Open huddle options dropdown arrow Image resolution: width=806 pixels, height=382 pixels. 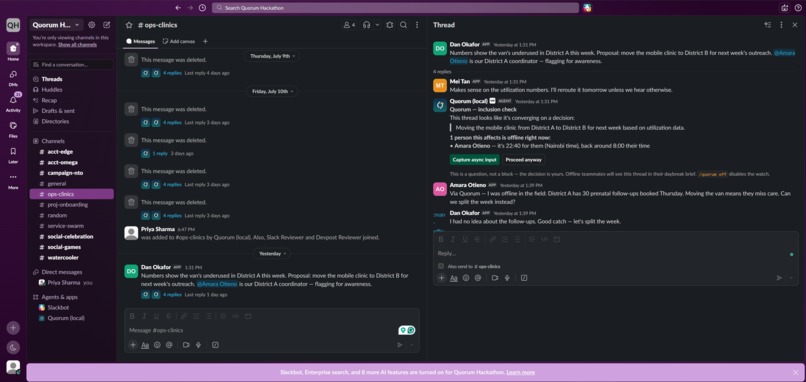point(377,25)
